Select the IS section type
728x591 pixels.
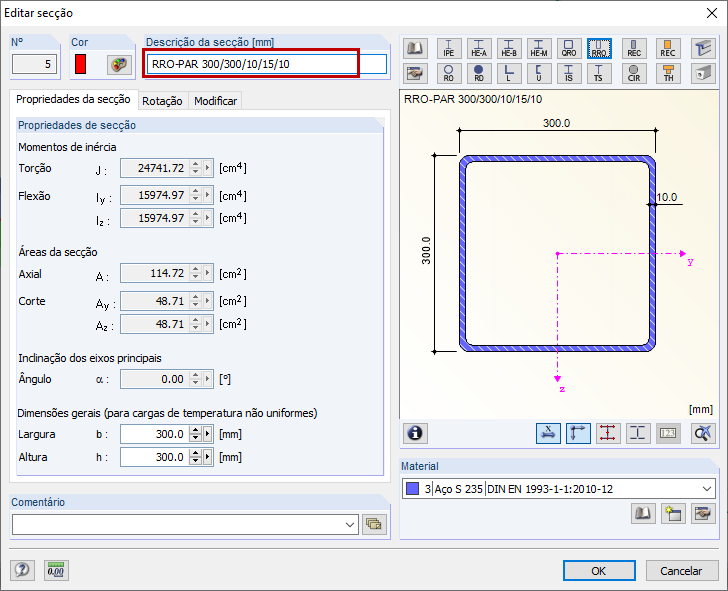(x=569, y=73)
